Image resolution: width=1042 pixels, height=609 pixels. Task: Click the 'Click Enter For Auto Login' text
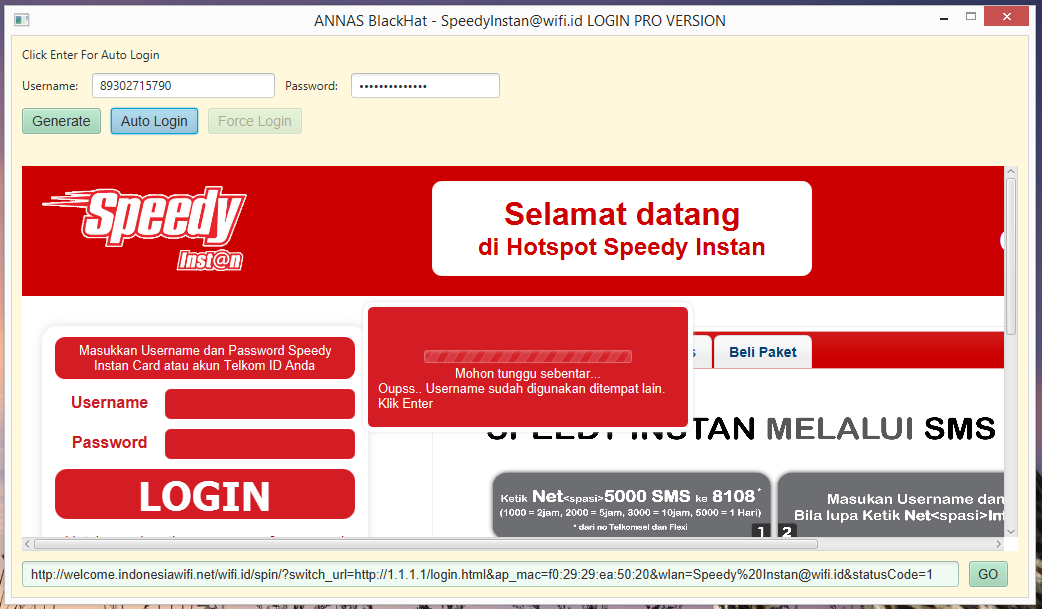coord(90,55)
